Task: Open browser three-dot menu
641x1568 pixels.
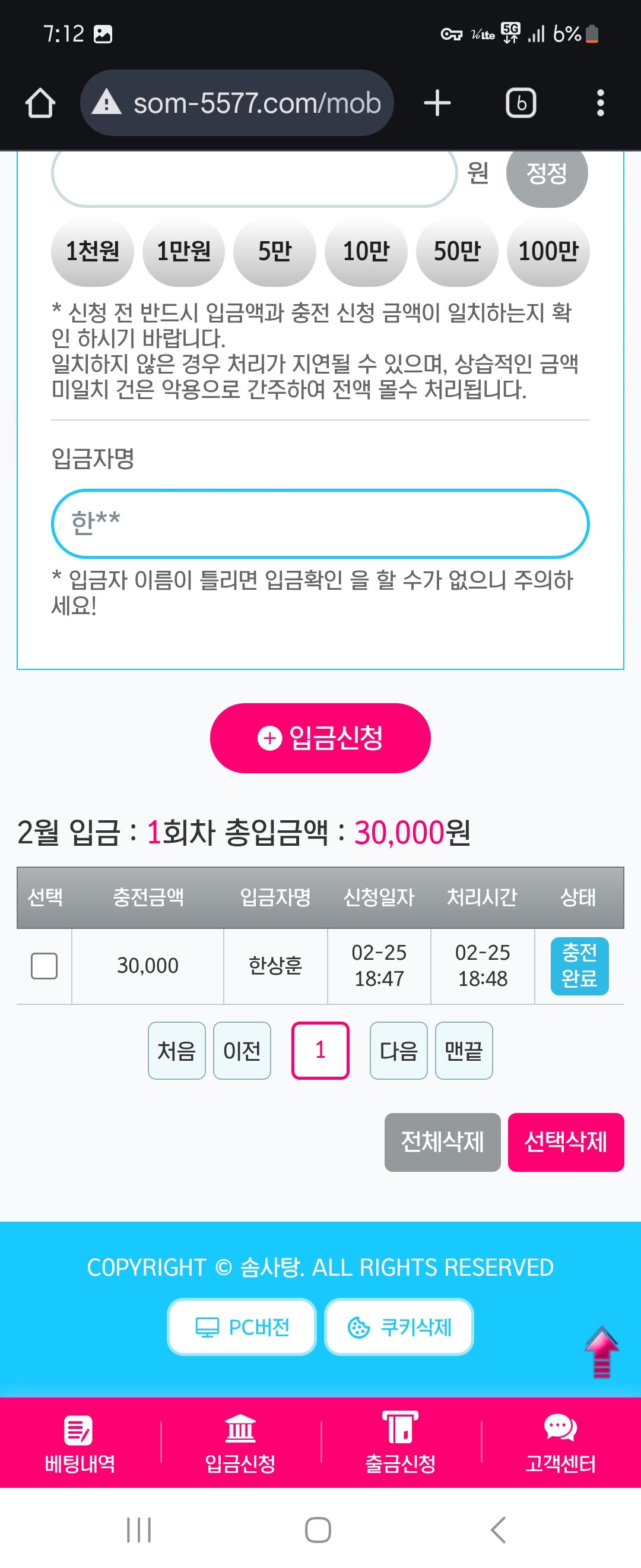Action: coord(600,103)
